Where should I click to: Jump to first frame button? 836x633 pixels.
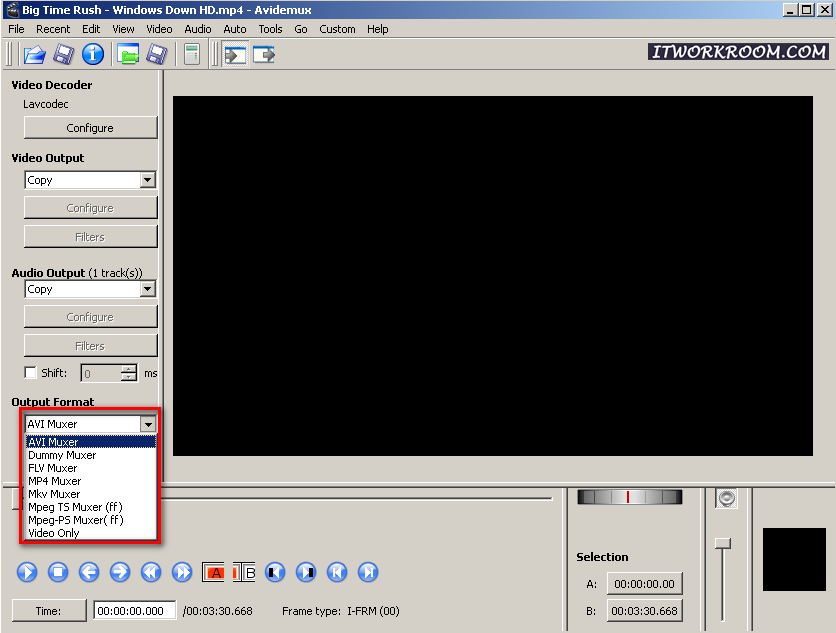pyautogui.click(x=337, y=572)
